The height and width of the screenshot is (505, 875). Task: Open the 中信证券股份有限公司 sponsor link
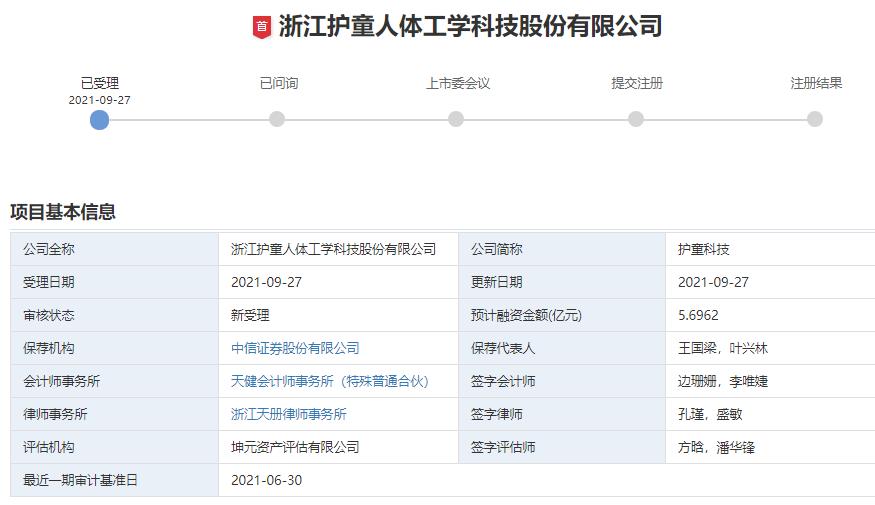(x=295, y=348)
